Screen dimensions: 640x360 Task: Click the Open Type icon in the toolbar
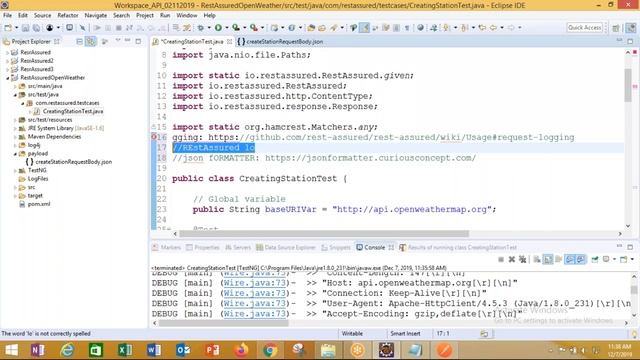(x=311, y=28)
